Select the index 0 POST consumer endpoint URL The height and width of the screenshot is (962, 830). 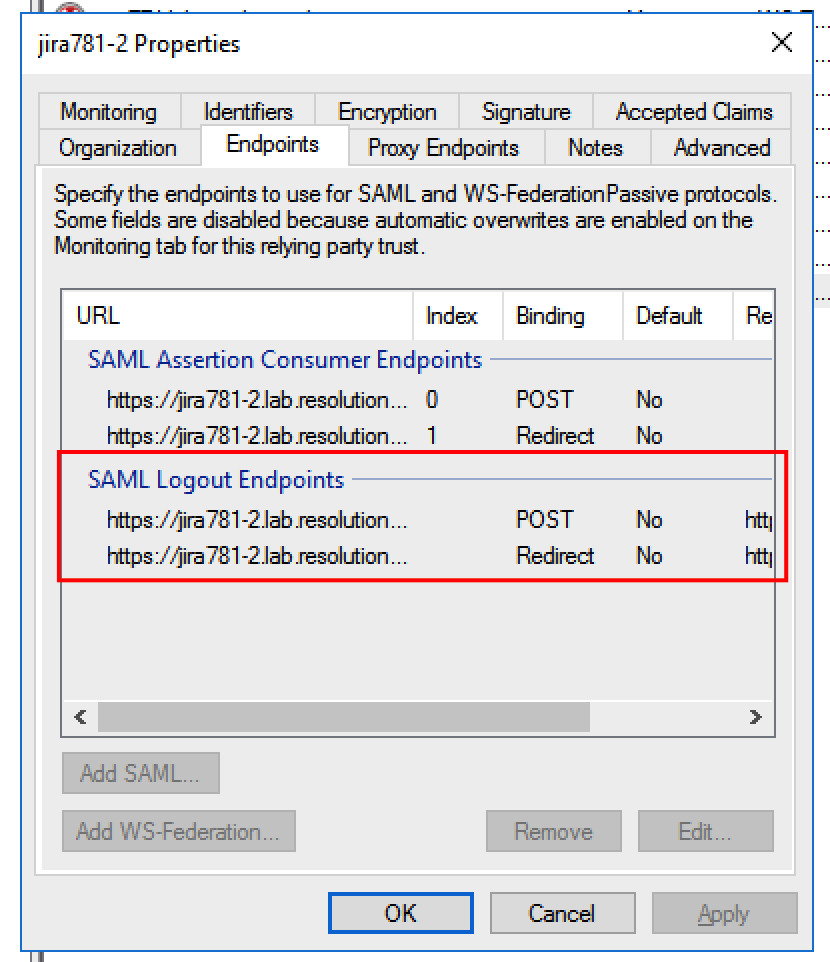click(257, 400)
